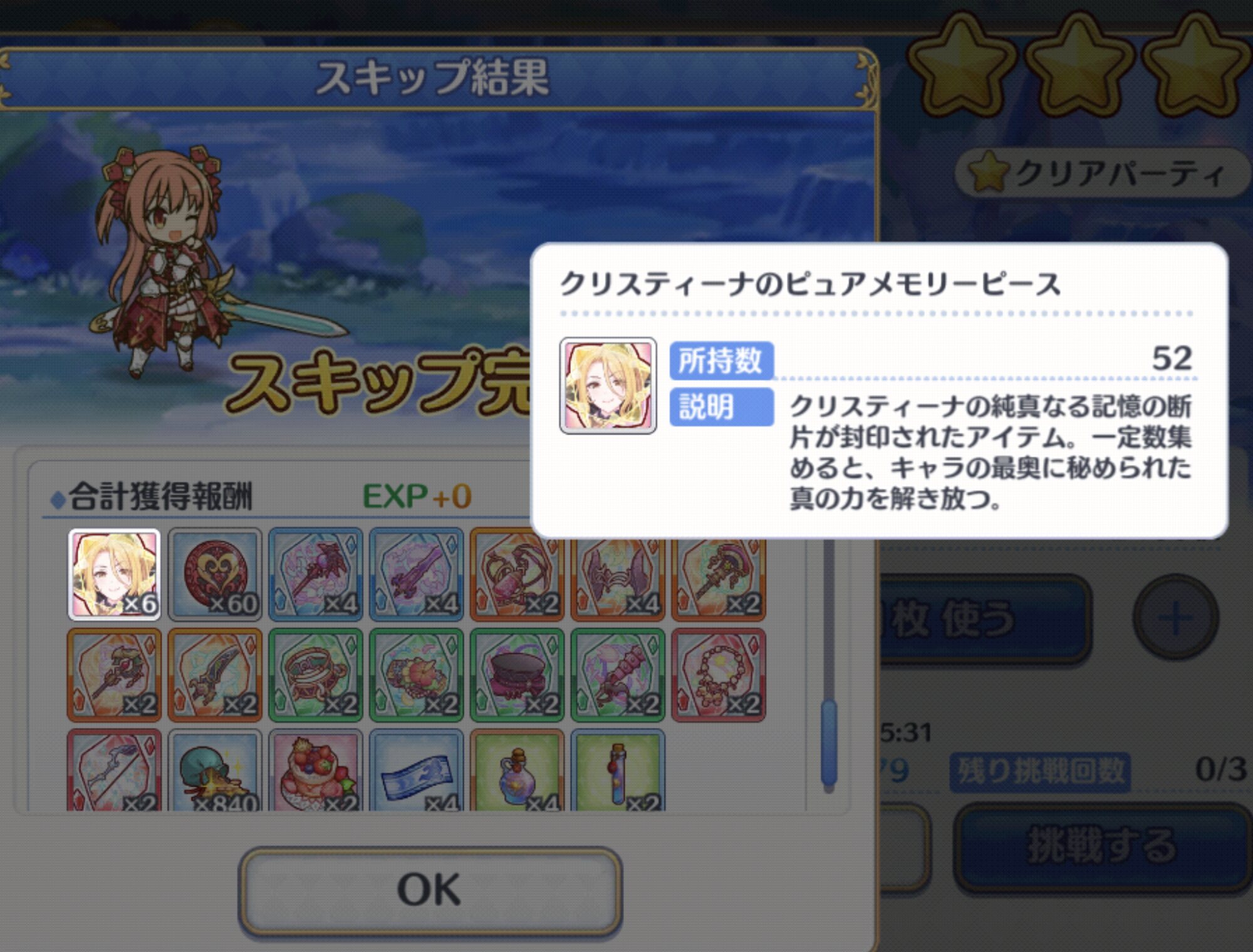The width and height of the screenshot is (1253, 952).
Task: Tap the thin red vial reward icon
Action: tap(618, 770)
